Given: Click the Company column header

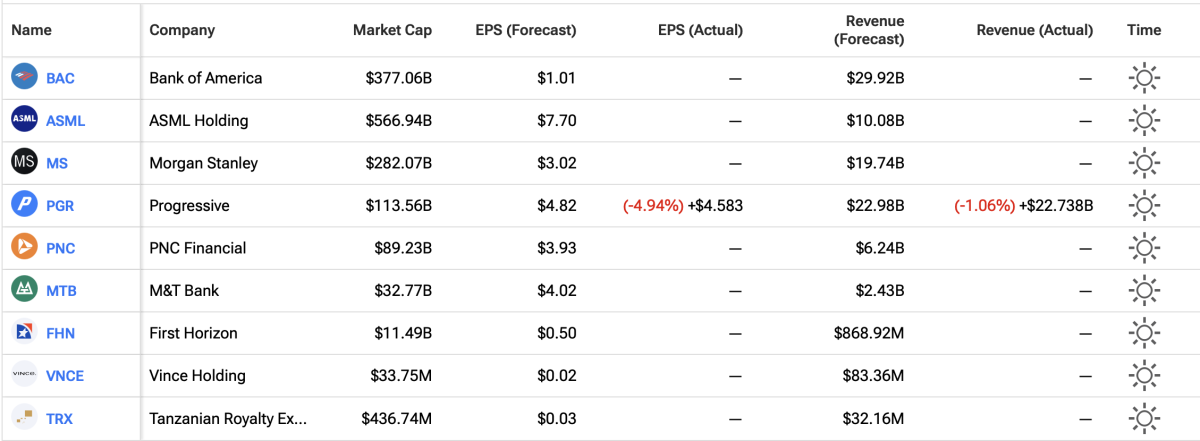Looking at the screenshot, I should (182, 30).
